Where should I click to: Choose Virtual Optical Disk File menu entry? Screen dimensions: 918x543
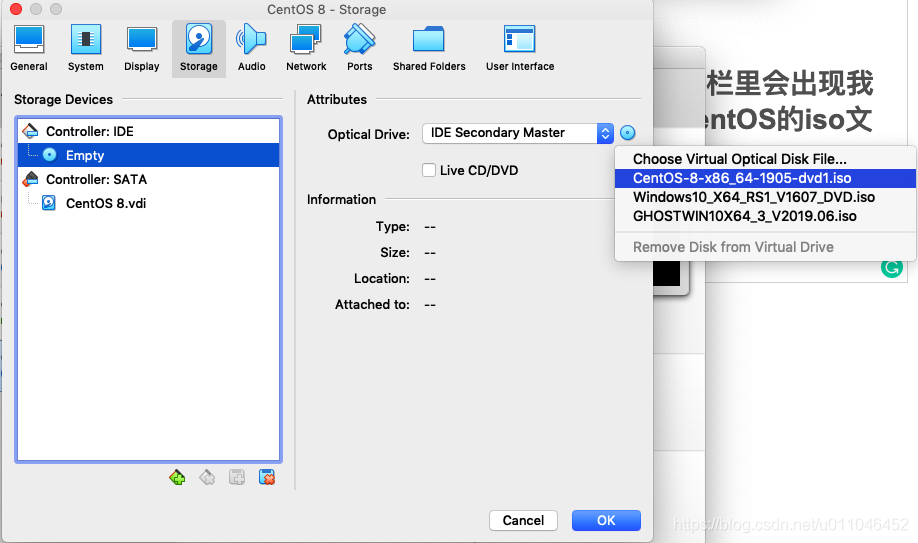pyautogui.click(x=765, y=159)
